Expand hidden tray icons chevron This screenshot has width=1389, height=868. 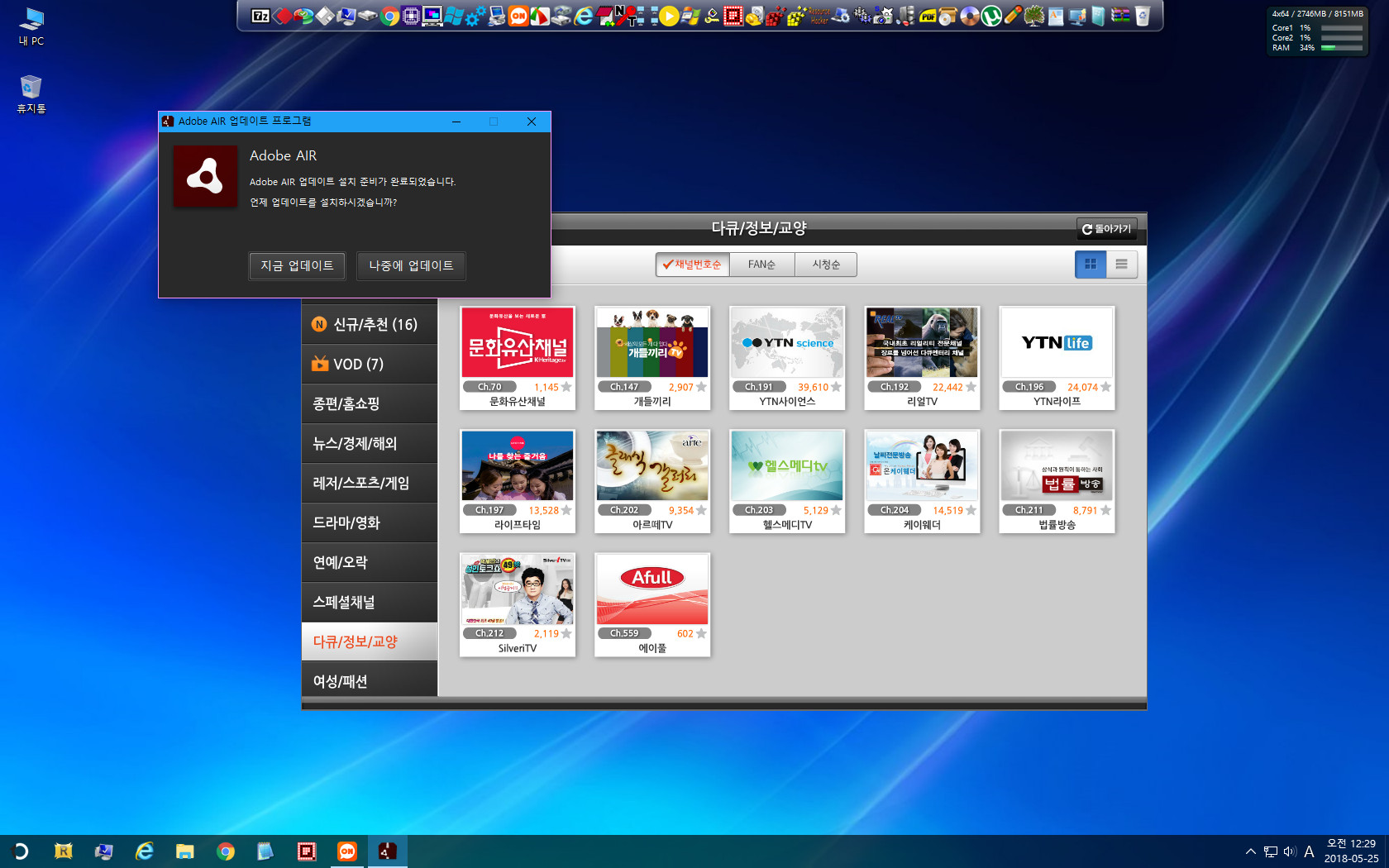[x=1250, y=851]
